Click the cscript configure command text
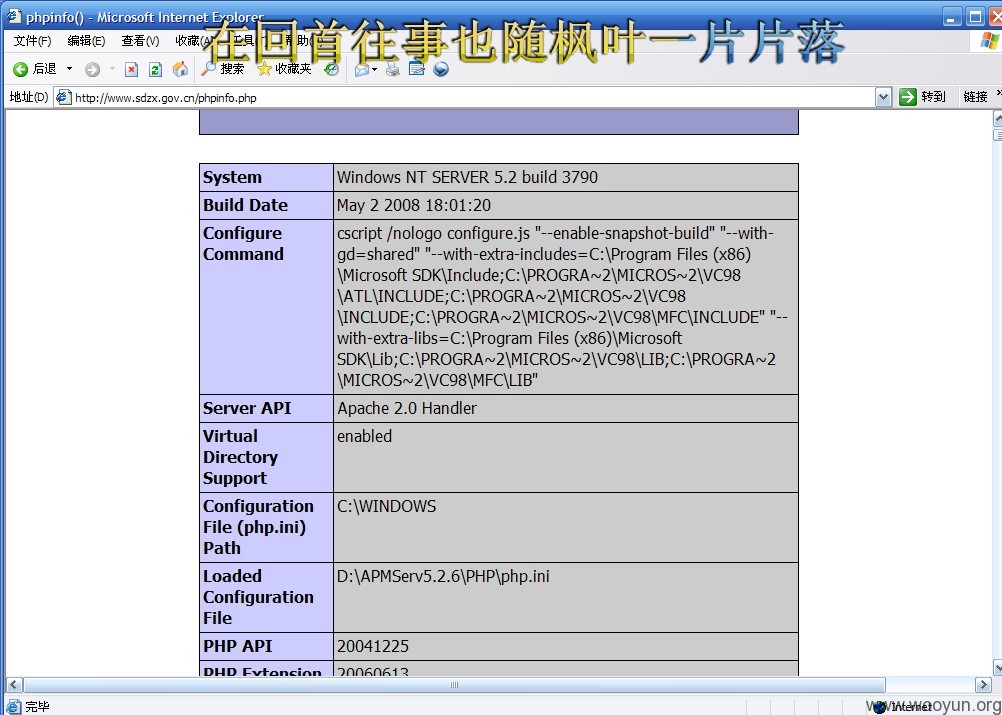Screen dimensions: 1002x715 (x=562, y=307)
